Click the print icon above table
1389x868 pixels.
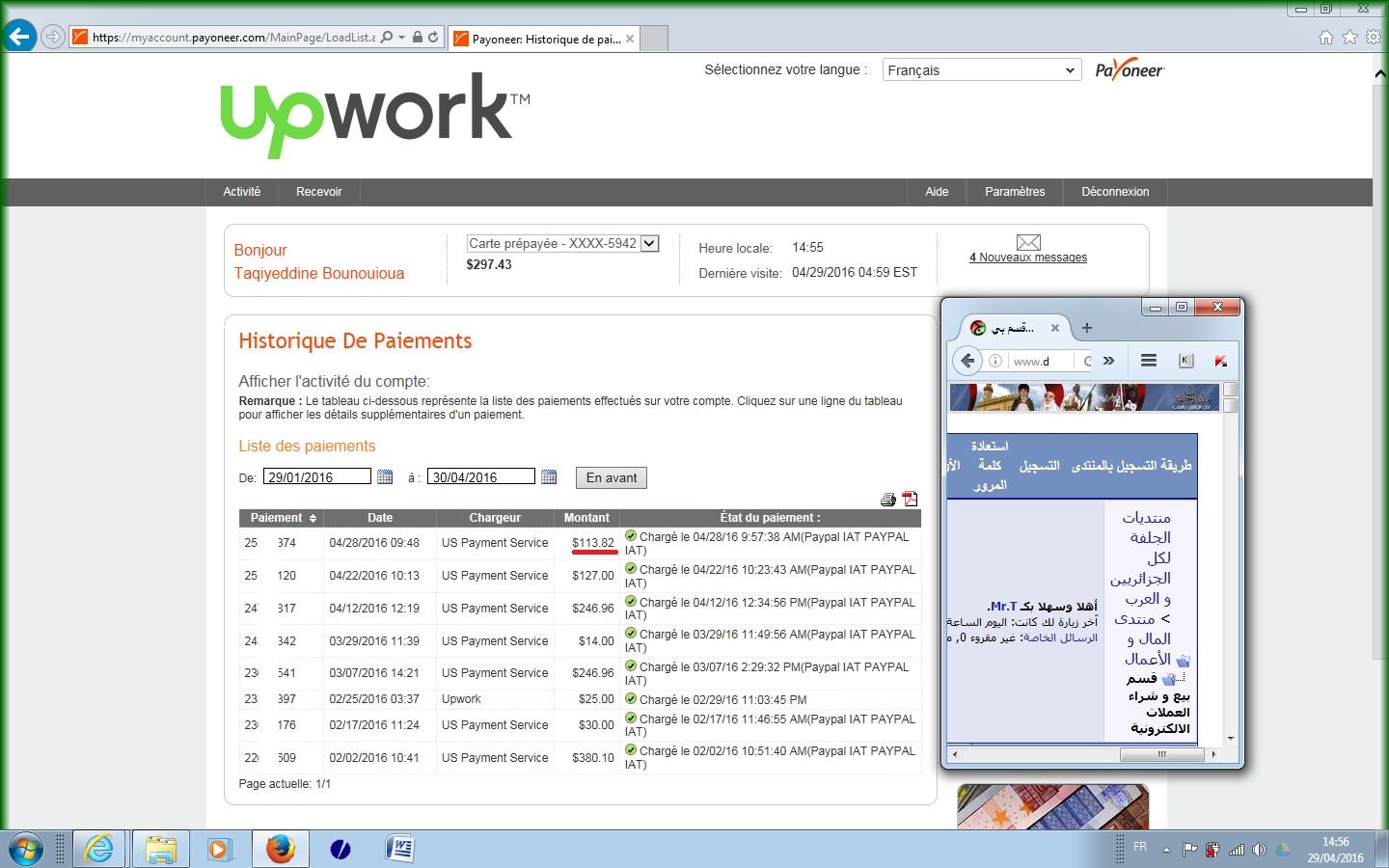pyautogui.click(x=888, y=500)
